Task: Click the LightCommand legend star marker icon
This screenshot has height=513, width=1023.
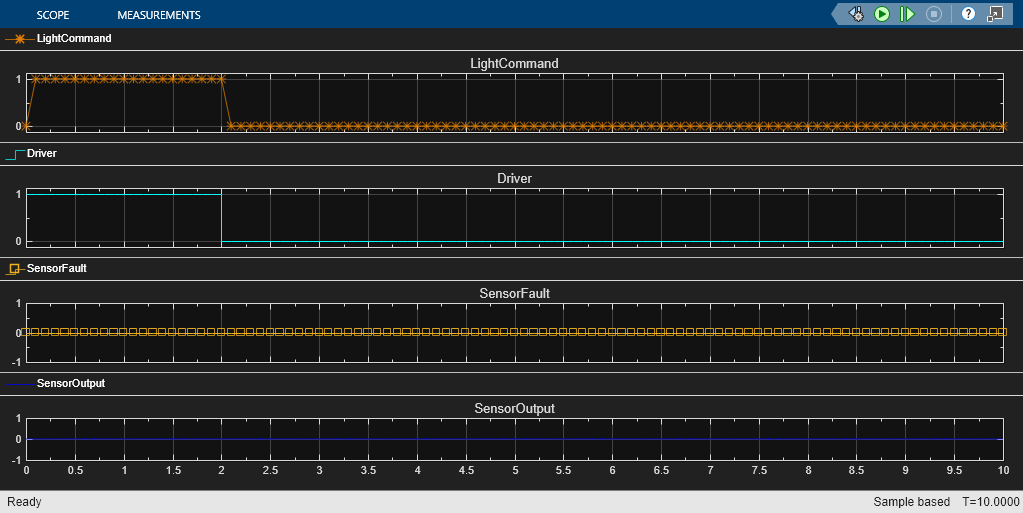Action: (19, 39)
